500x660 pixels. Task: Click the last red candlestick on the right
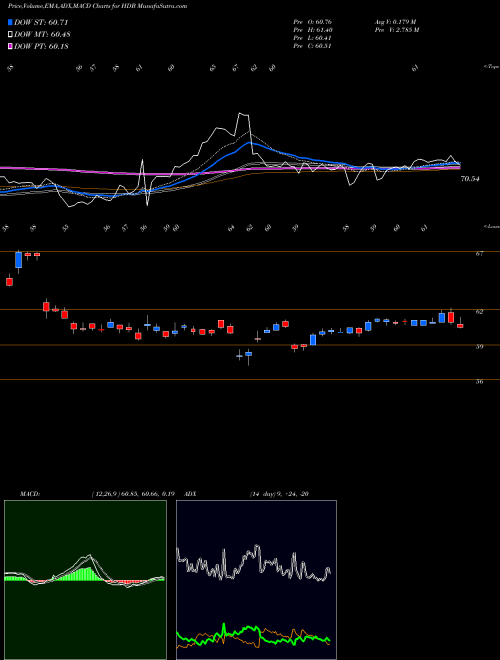pyautogui.click(x=460, y=325)
